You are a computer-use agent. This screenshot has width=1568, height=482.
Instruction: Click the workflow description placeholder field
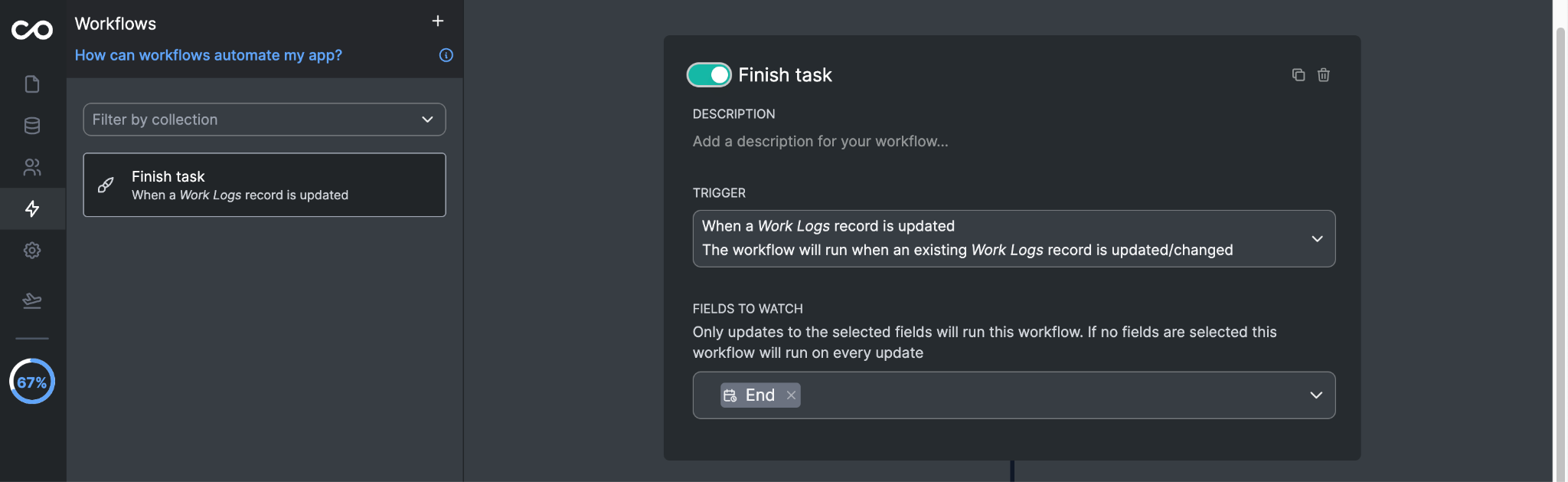coord(820,141)
